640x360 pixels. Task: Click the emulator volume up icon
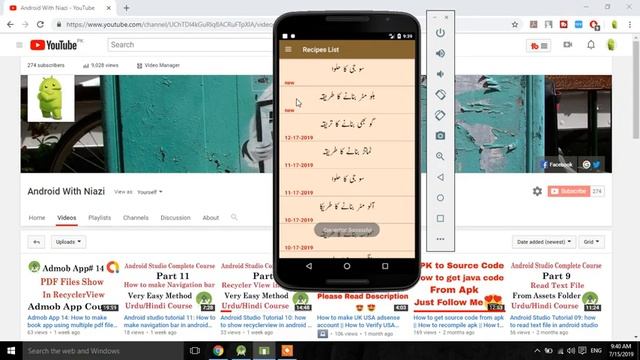tap(440, 53)
